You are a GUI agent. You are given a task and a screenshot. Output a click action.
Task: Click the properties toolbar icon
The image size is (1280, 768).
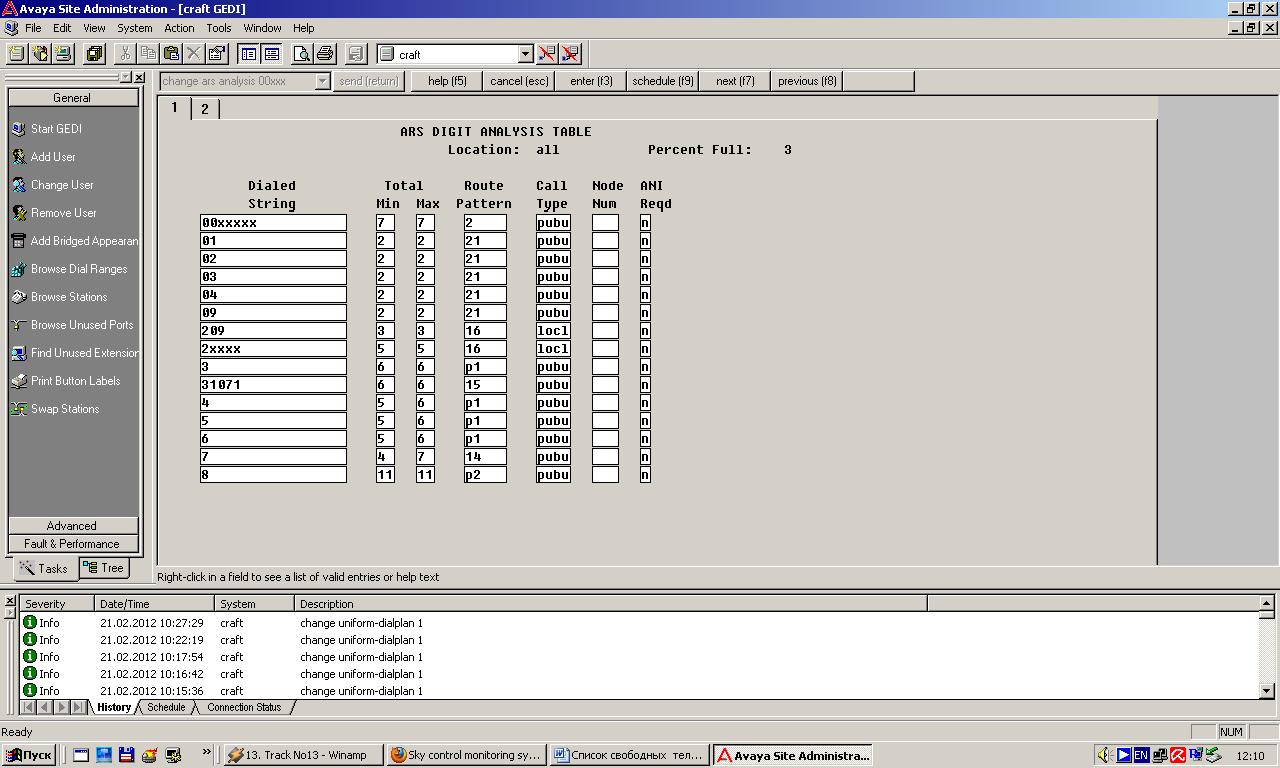(217, 54)
